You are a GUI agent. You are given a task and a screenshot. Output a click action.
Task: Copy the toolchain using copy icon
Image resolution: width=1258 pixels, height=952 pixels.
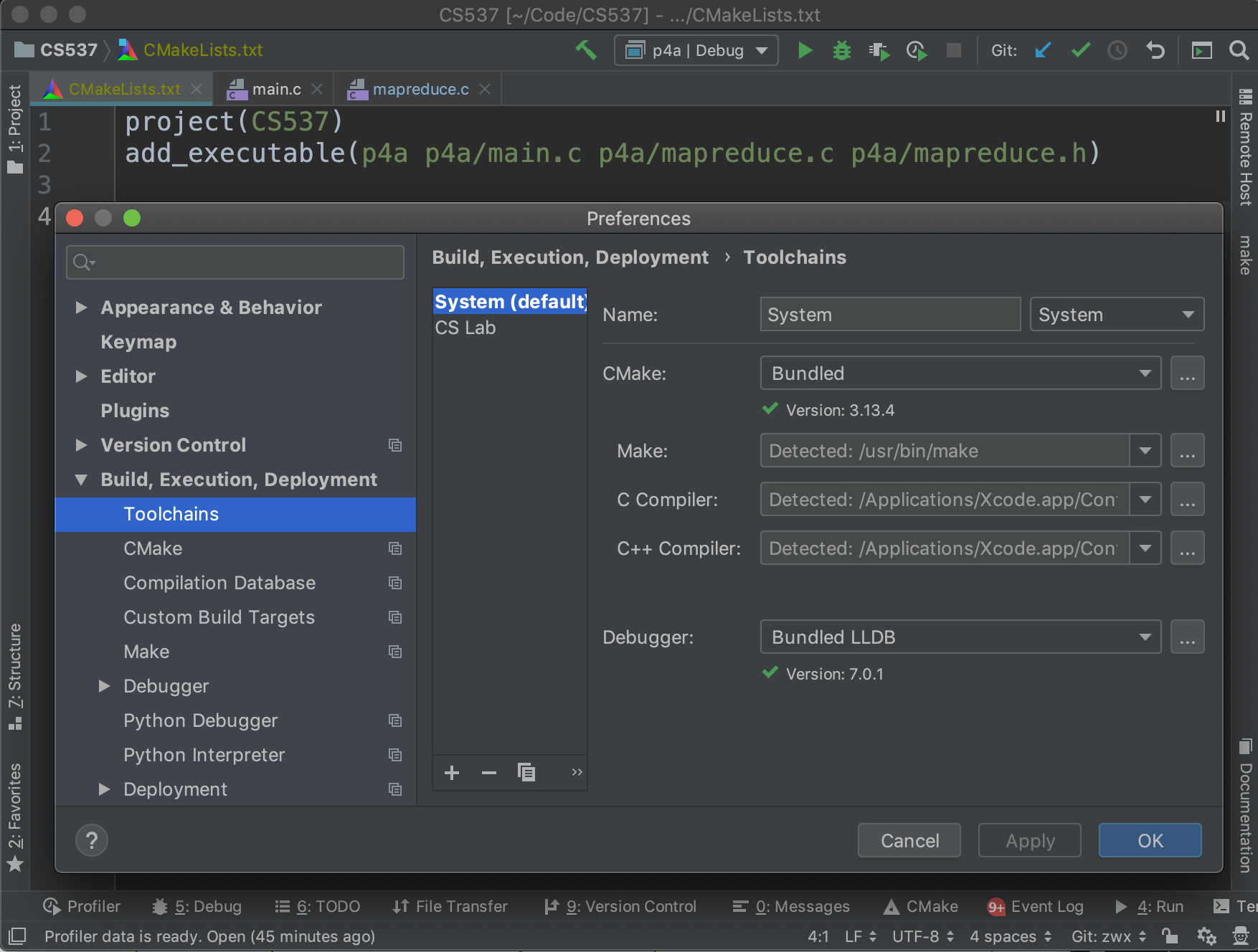tap(526, 773)
